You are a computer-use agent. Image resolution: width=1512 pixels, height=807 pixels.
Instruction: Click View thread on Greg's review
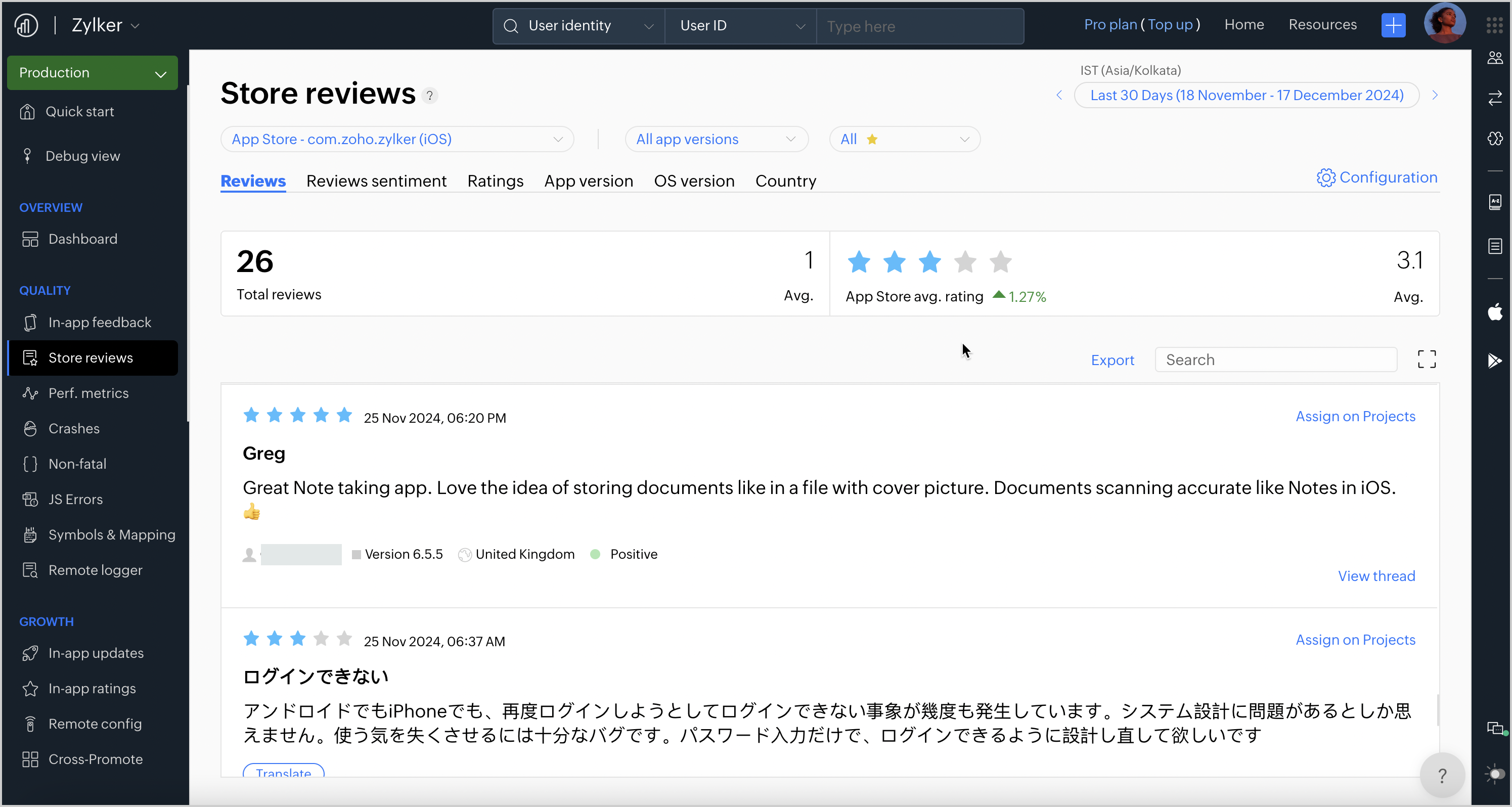pyautogui.click(x=1376, y=576)
